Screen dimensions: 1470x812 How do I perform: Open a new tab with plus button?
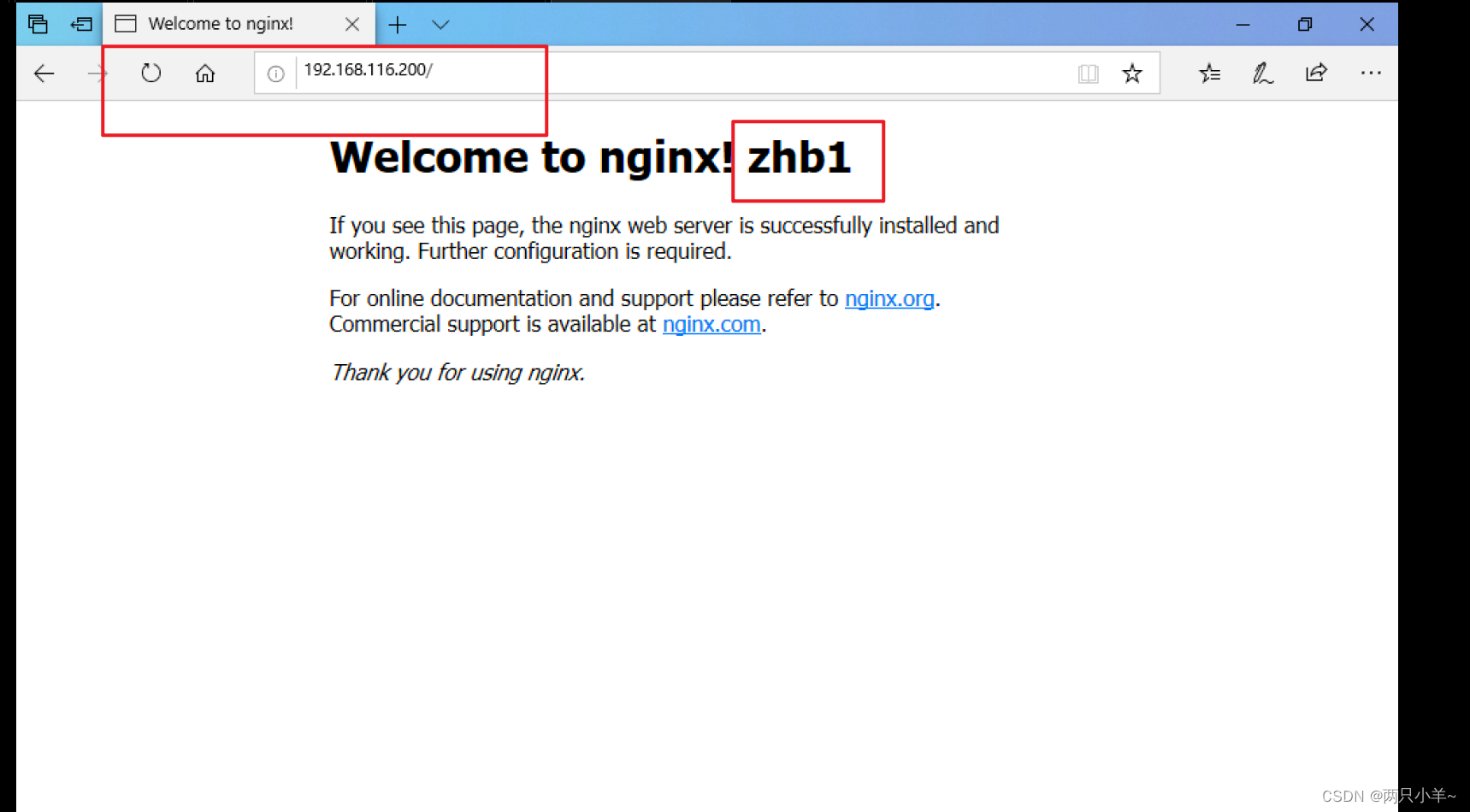[x=398, y=25]
